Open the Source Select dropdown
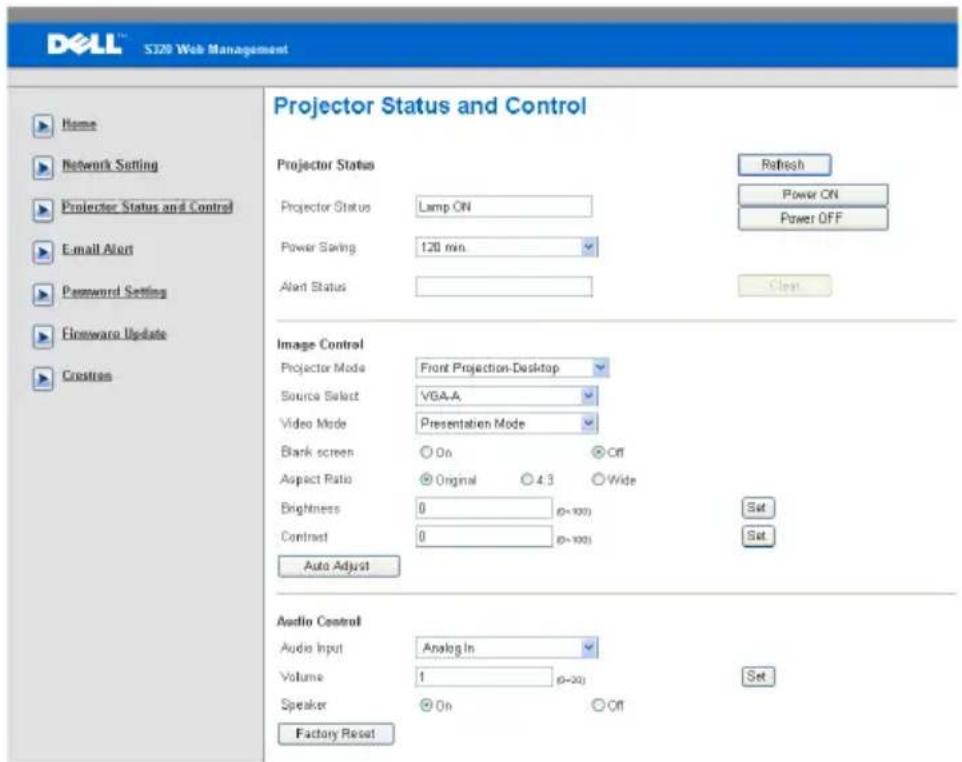962x762 pixels. click(x=507, y=396)
